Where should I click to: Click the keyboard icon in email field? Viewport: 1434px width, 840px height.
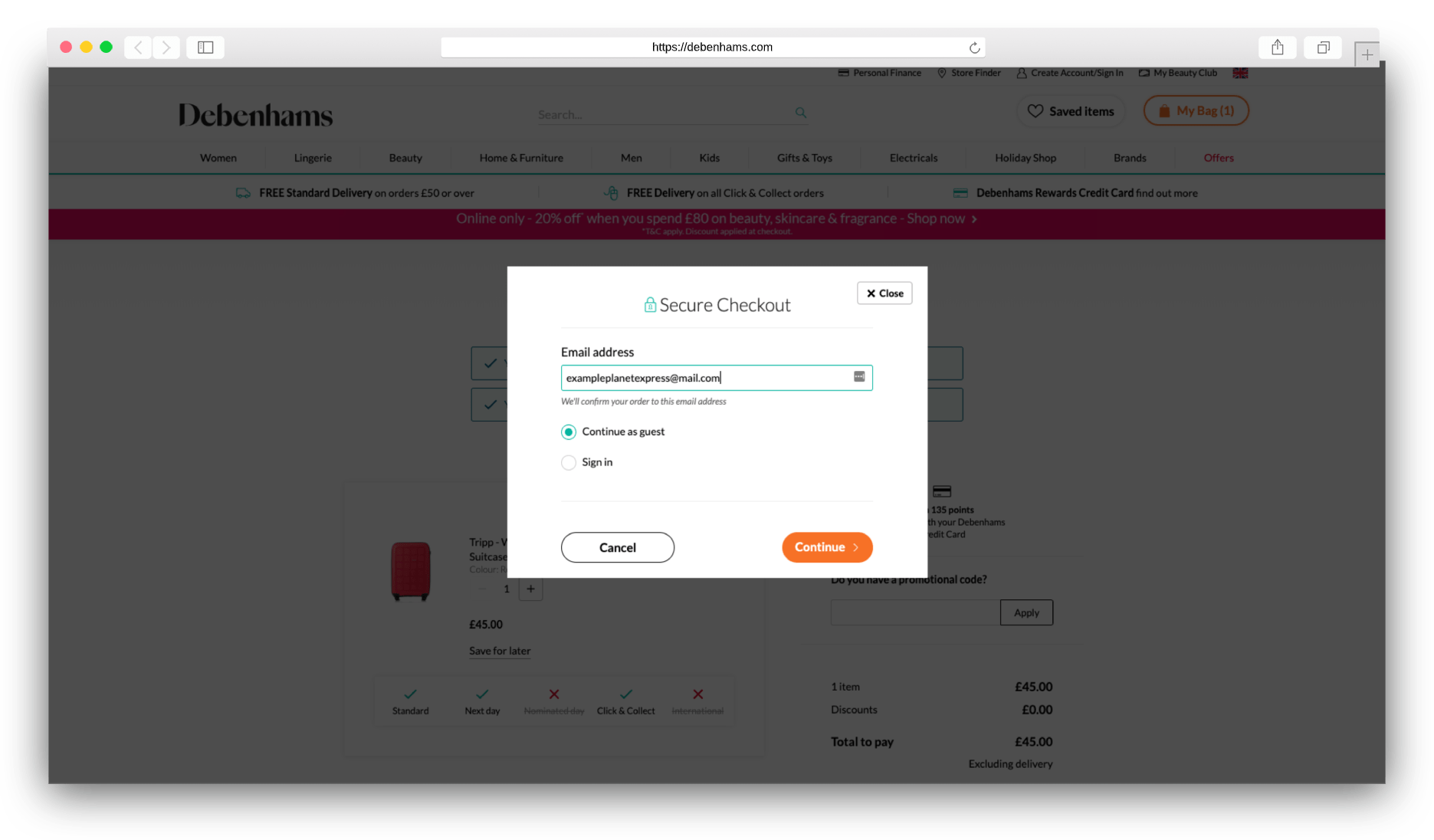tap(858, 377)
